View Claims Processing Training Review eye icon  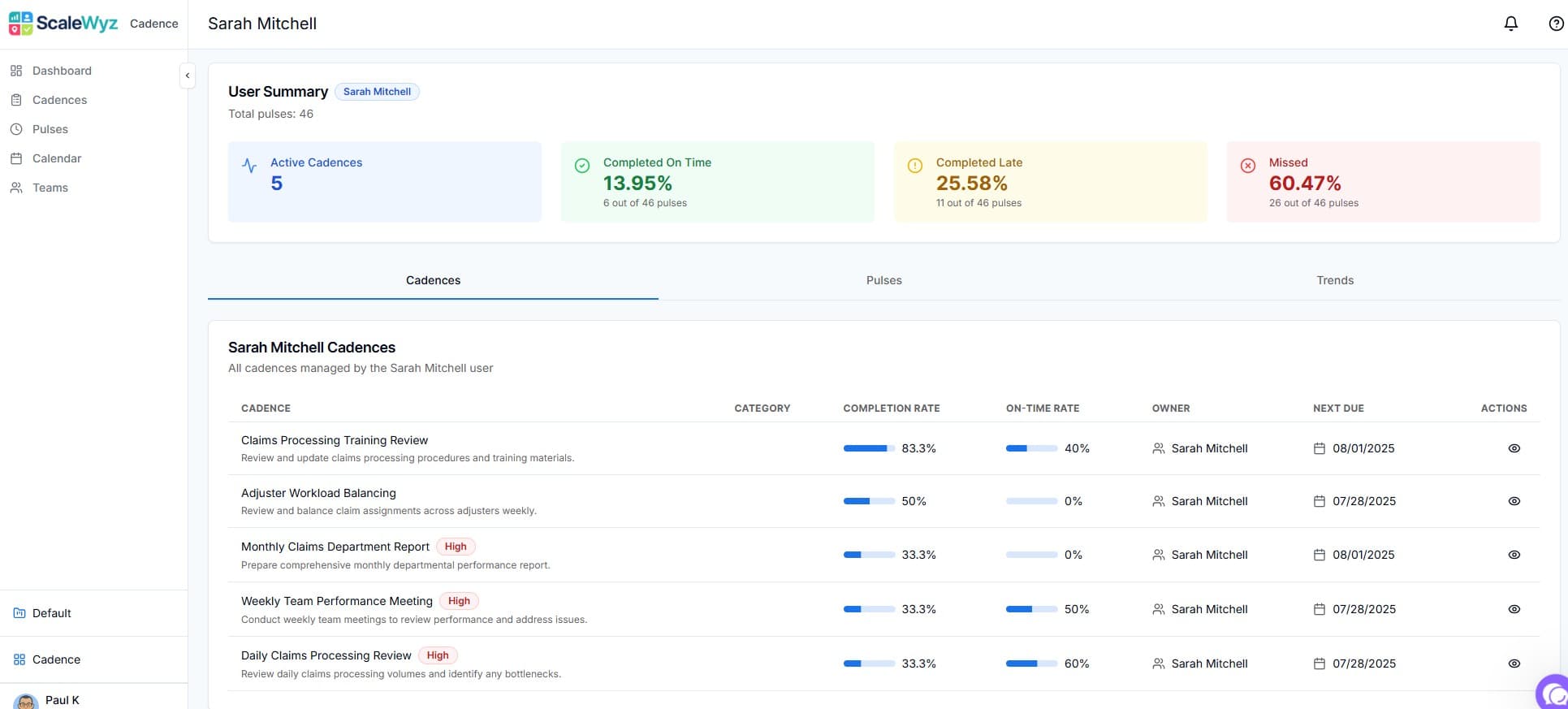click(1514, 448)
